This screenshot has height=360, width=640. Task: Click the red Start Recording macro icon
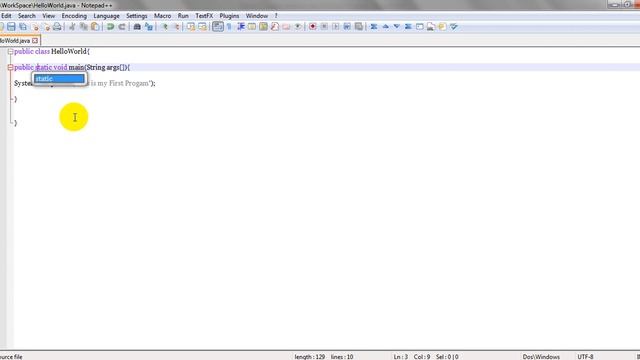pyautogui.click(x=313, y=27)
